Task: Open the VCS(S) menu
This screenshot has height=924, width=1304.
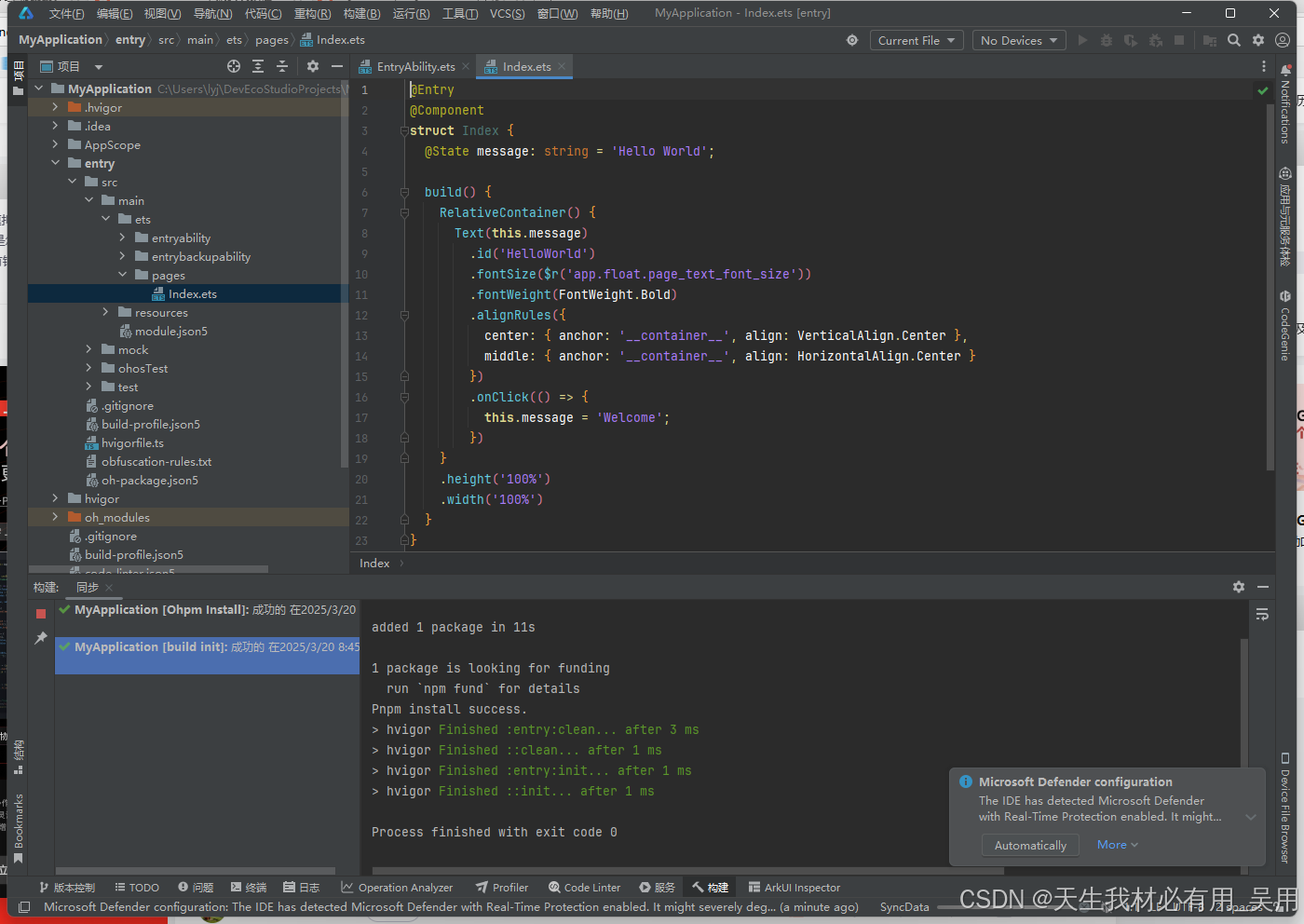Action: [x=507, y=13]
